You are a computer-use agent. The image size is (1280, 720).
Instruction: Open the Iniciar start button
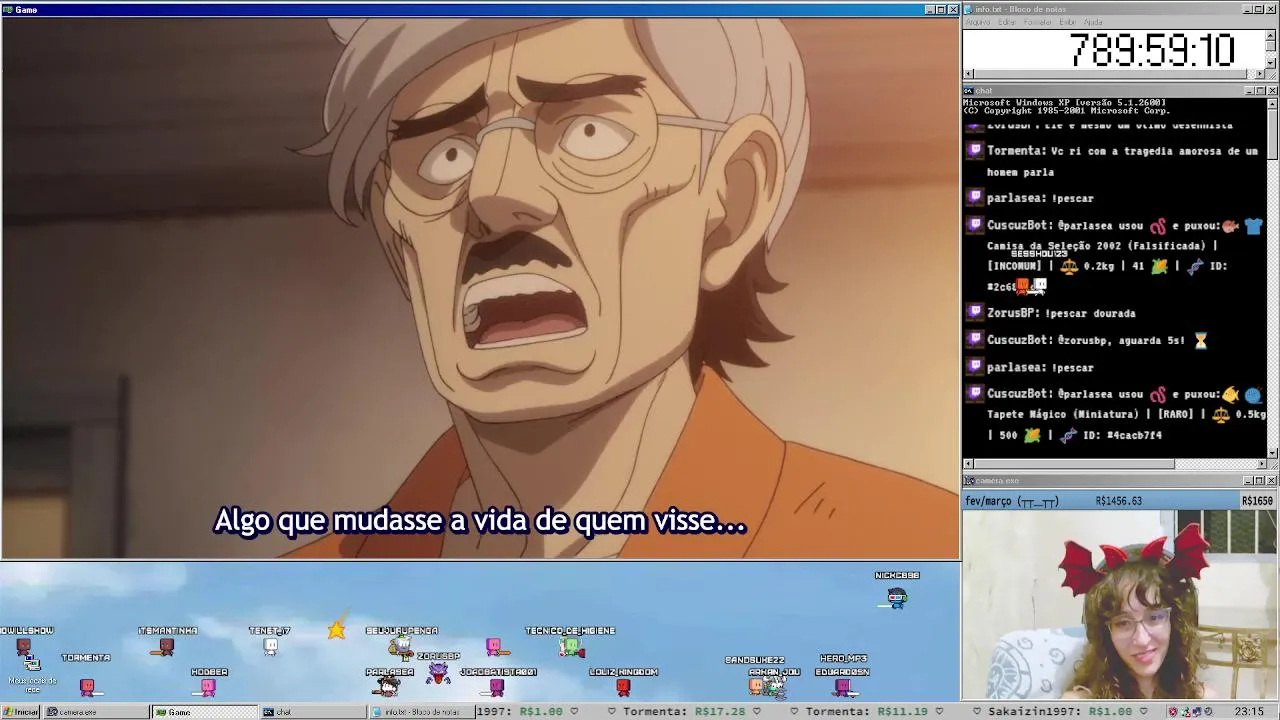[x=20, y=712]
